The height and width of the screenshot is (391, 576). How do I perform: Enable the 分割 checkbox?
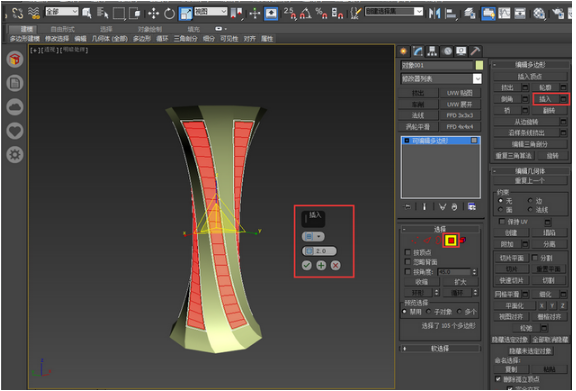(x=535, y=258)
